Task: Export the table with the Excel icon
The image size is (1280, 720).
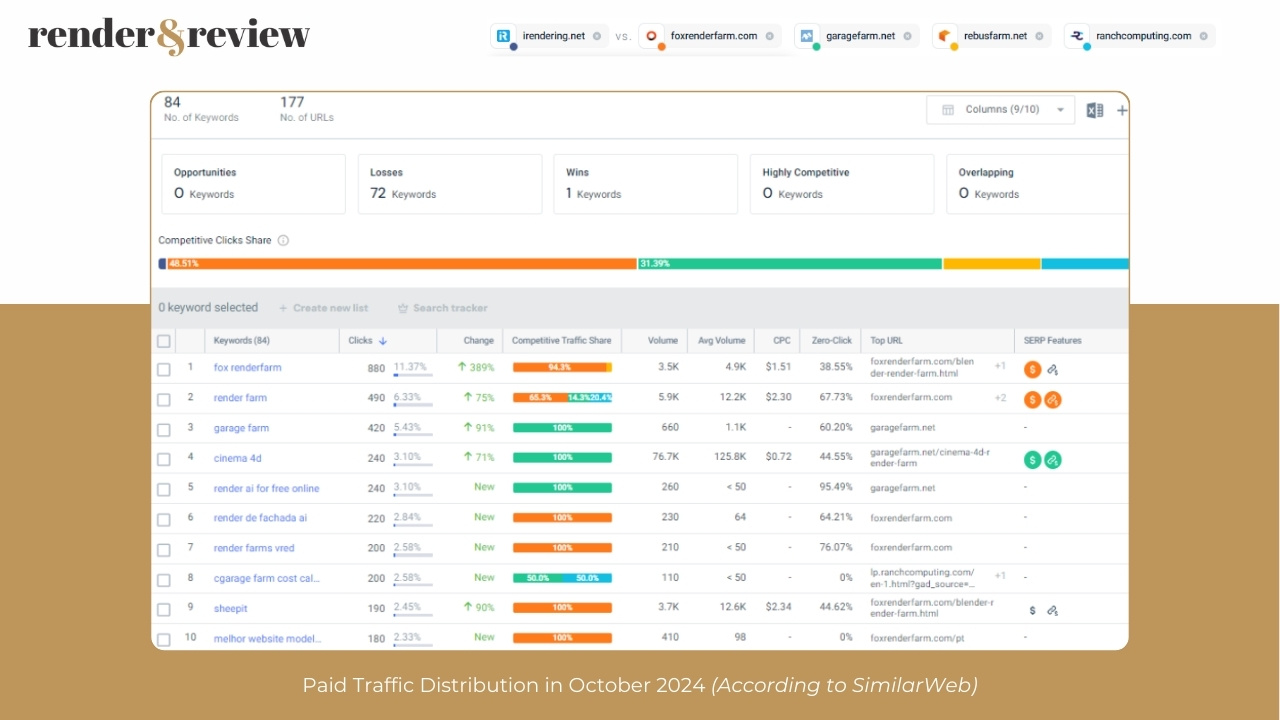Action: (x=1095, y=110)
